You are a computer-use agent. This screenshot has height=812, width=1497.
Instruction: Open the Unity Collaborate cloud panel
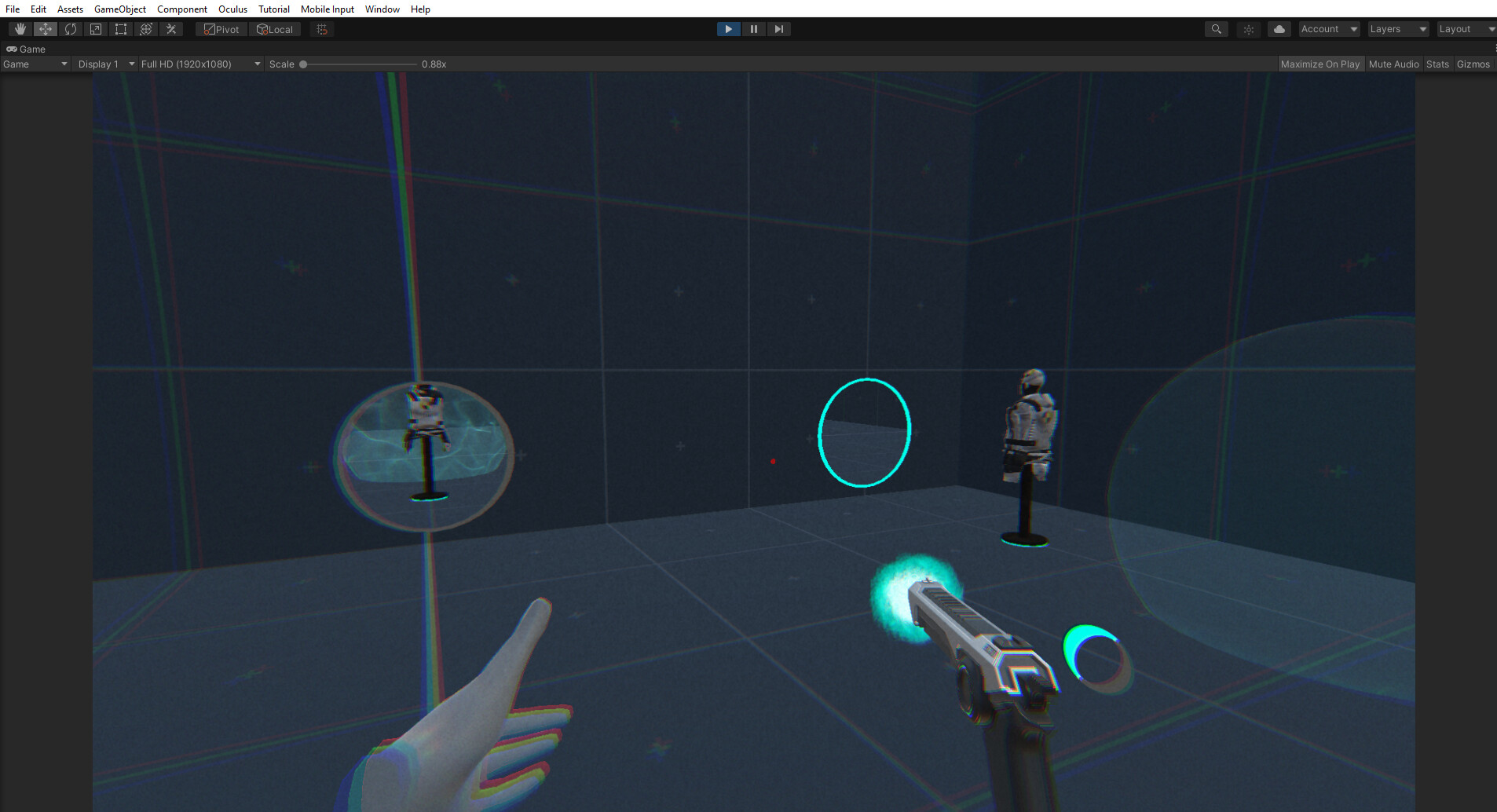[x=1279, y=28]
